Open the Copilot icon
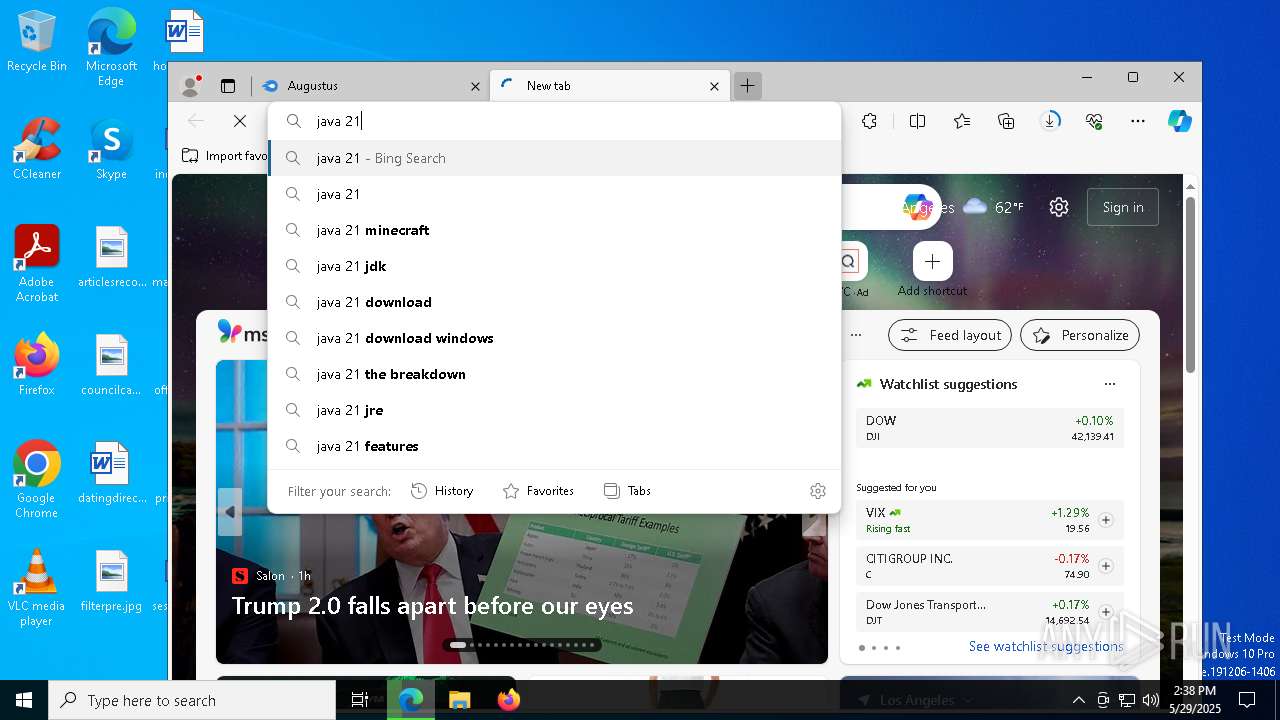The image size is (1280, 720). point(1180,121)
